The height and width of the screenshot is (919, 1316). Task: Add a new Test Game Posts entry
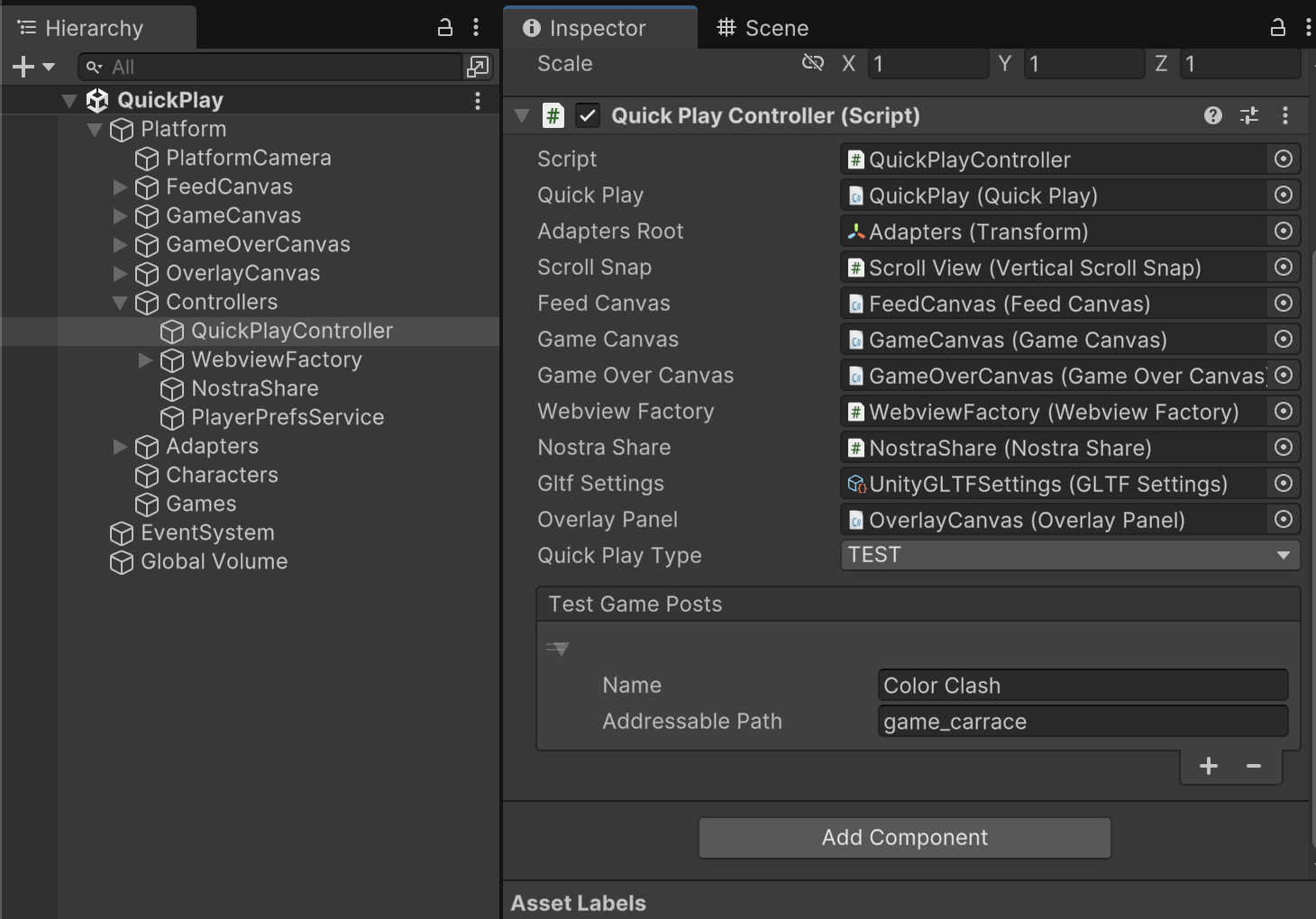[1209, 766]
